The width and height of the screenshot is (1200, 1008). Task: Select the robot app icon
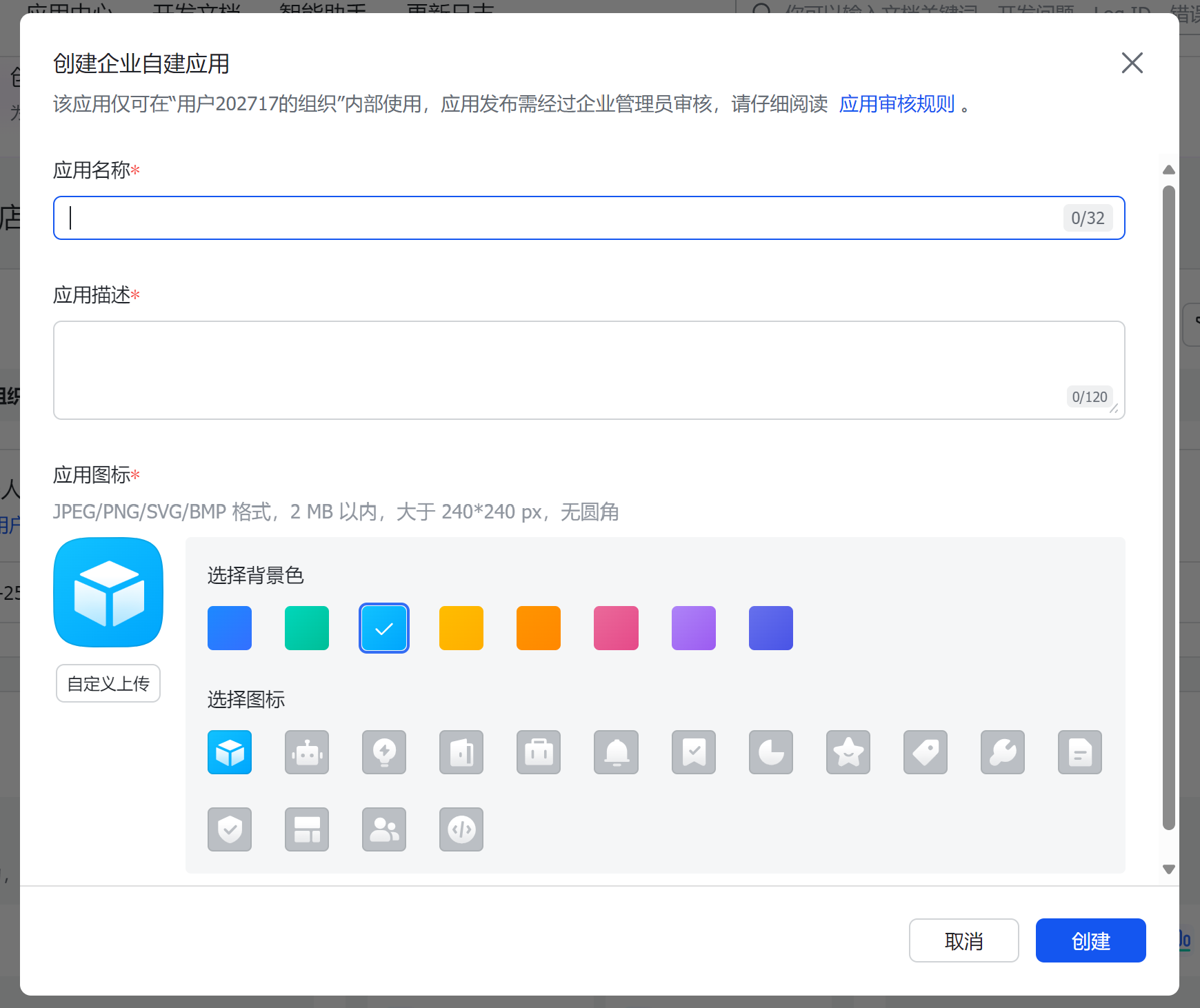(x=307, y=752)
